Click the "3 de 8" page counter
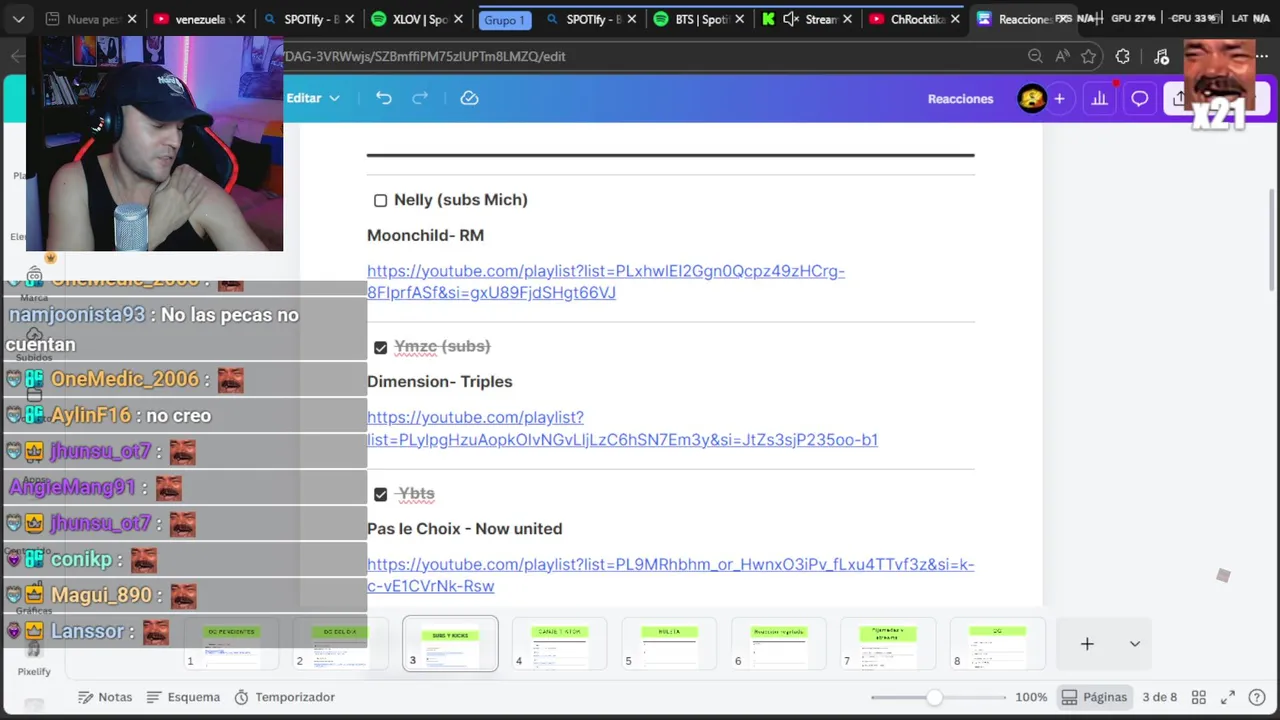The image size is (1280, 720). pos(1159,697)
